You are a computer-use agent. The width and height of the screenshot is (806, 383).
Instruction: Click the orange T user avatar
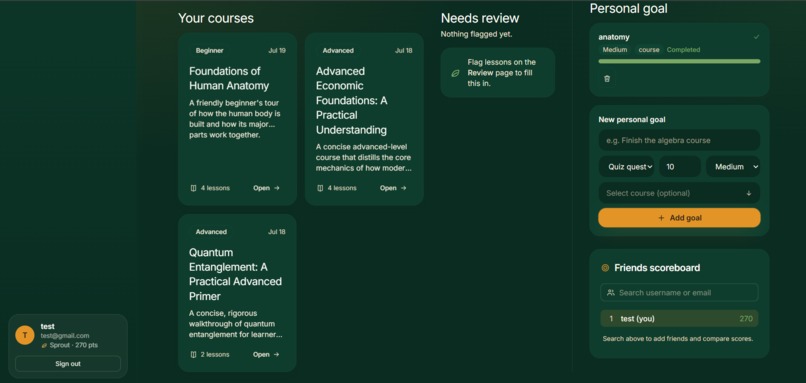25,335
